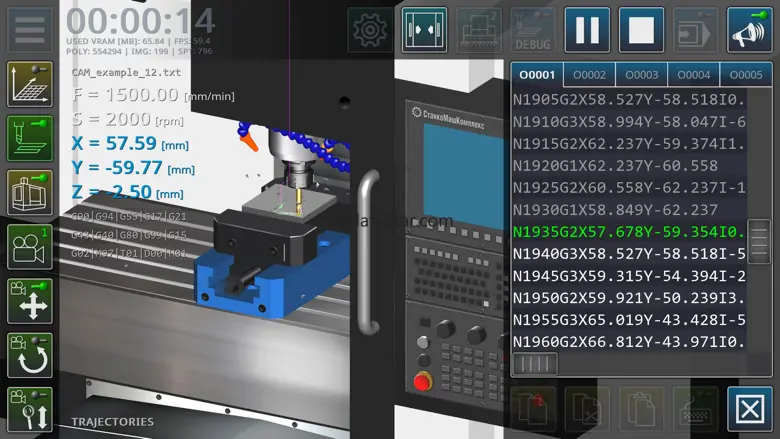Toggle sound with the megaphone icon

pos(750,30)
